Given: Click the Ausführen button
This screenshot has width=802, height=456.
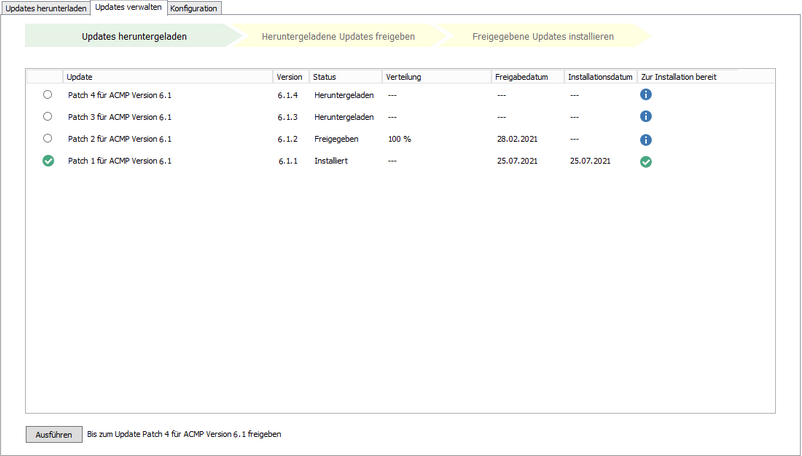Looking at the screenshot, I should tap(54, 435).
